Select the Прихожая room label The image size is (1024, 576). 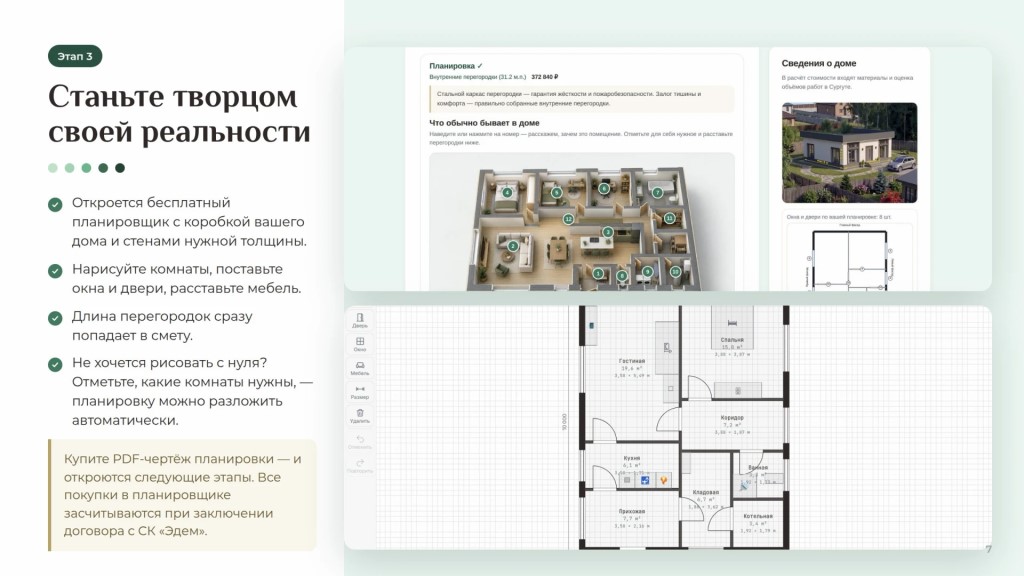coord(632,511)
